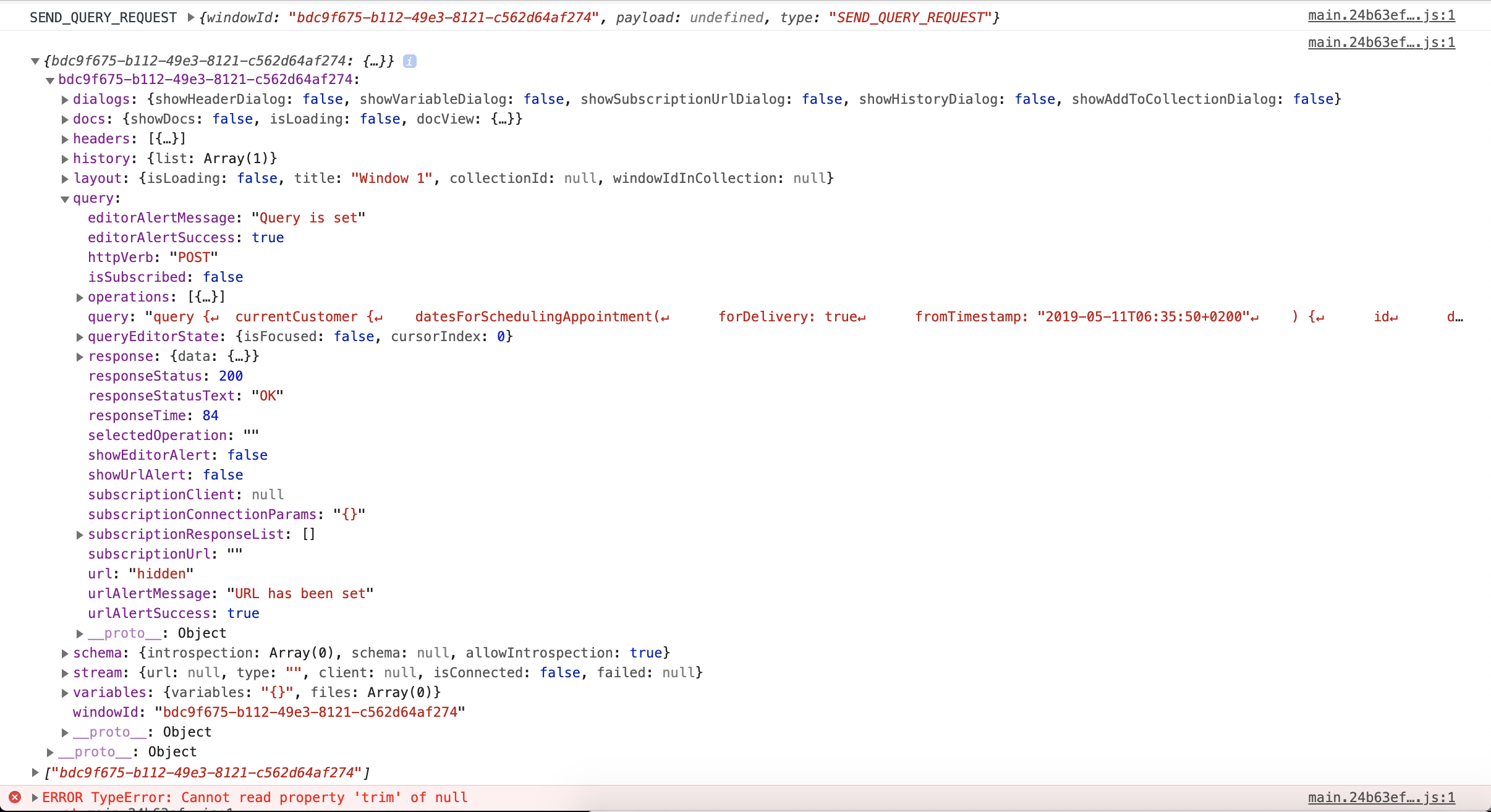Click isSubscribed false value
This screenshot has height=812, width=1491.
[223, 277]
